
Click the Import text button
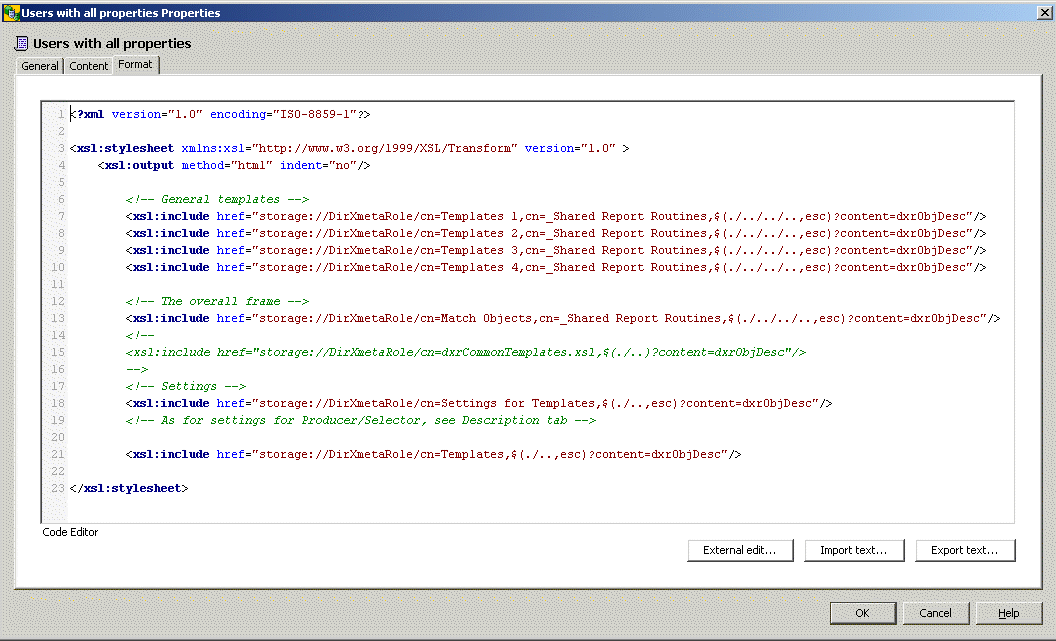[x=854, y=550]
